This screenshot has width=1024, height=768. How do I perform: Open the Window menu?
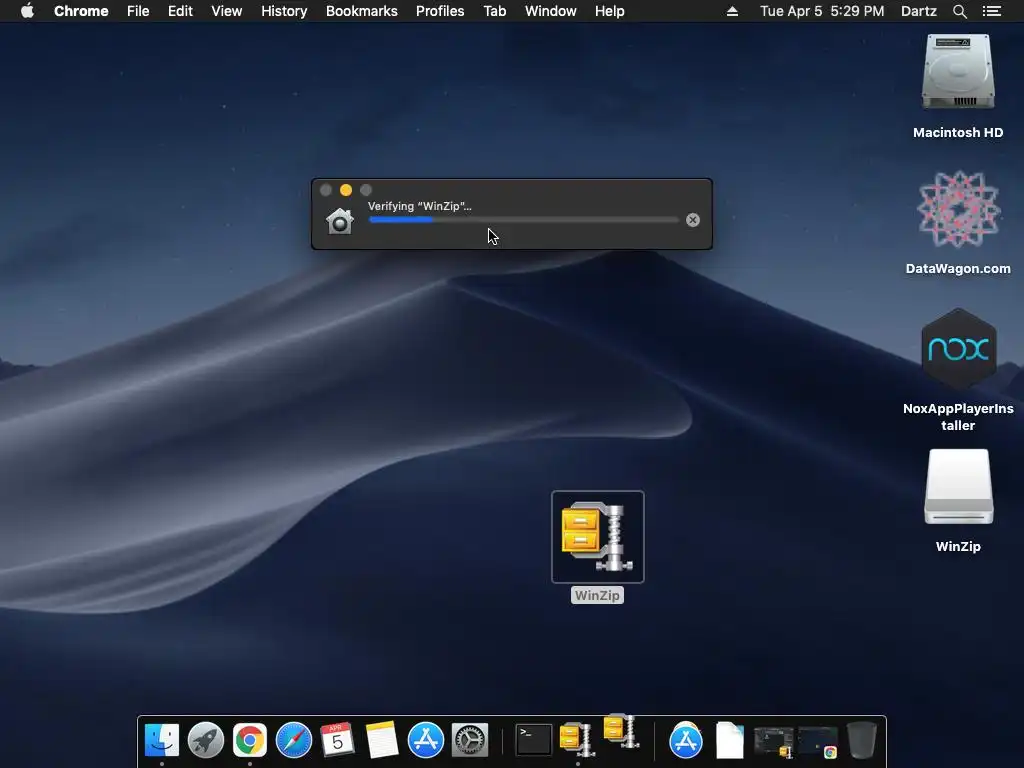[551, 11]
